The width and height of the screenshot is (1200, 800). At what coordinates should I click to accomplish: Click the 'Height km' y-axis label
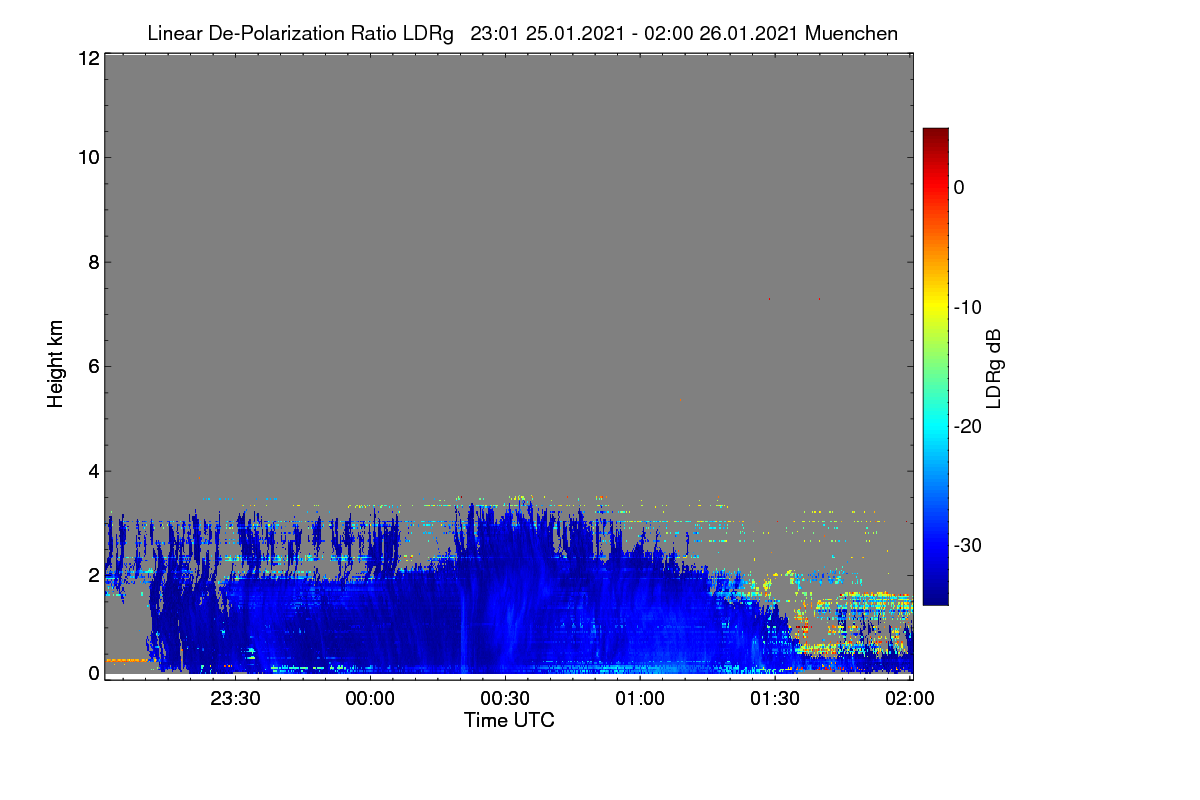point(56,364)
